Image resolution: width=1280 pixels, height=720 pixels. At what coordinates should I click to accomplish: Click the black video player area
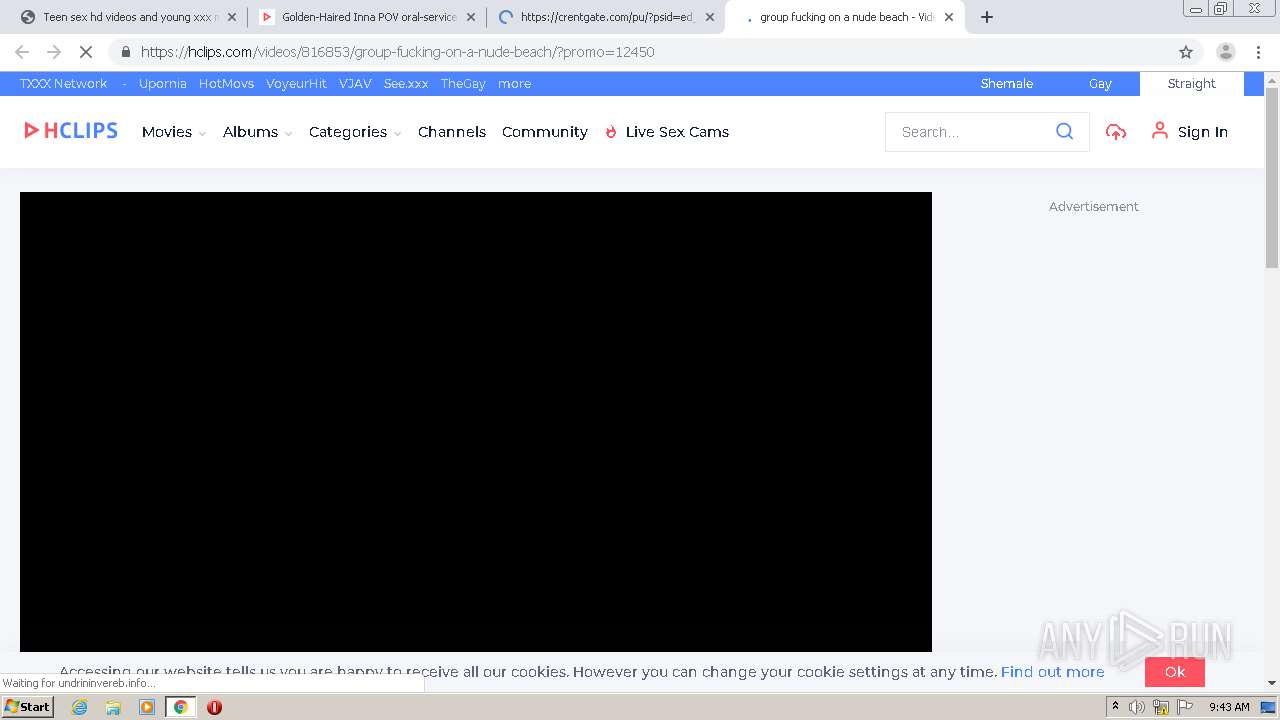point(476,422)
